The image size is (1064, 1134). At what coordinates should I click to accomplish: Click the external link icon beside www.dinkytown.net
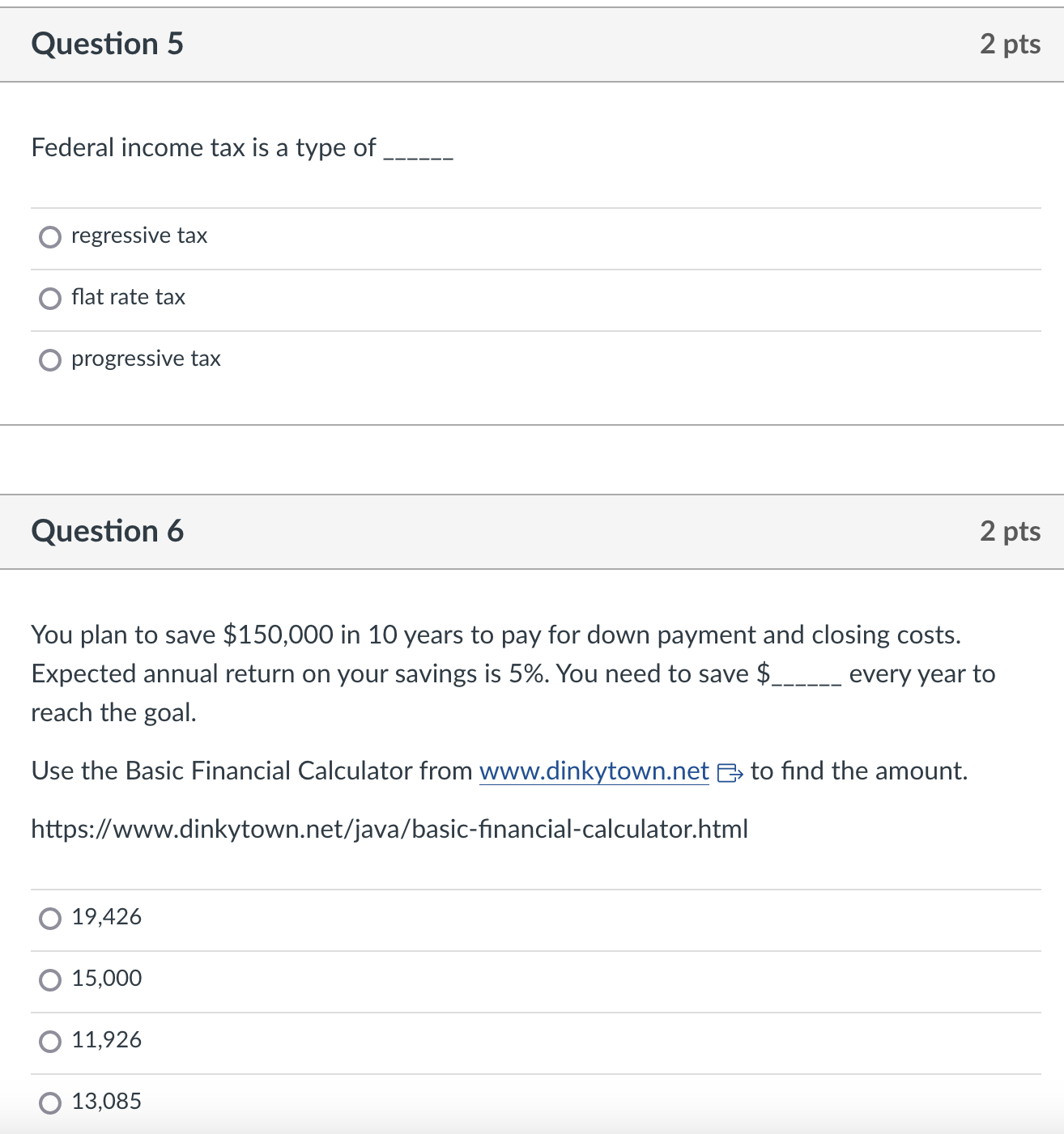(733, 774)
